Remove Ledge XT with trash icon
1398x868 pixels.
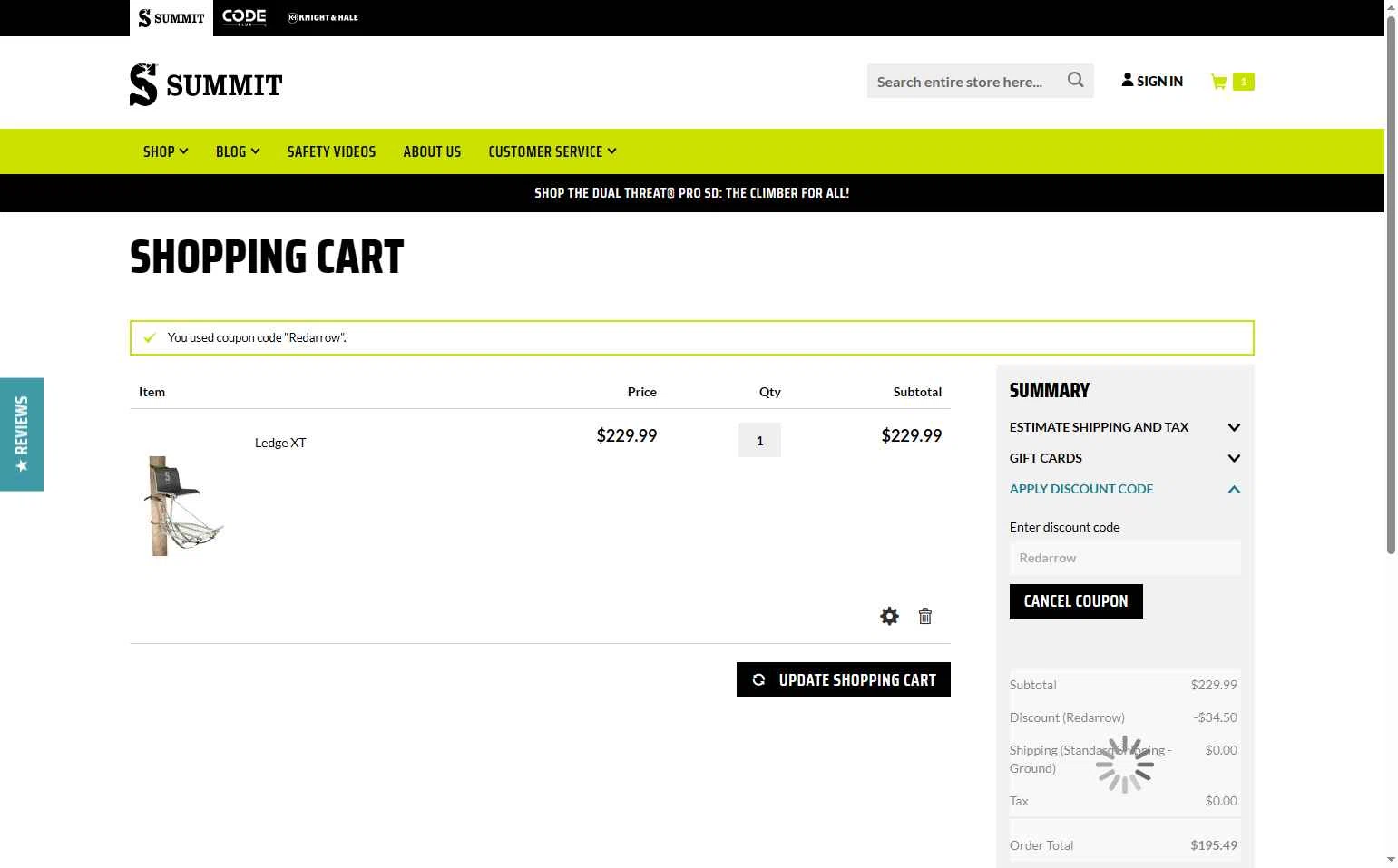pyautogui.click(x=925, y=616)
